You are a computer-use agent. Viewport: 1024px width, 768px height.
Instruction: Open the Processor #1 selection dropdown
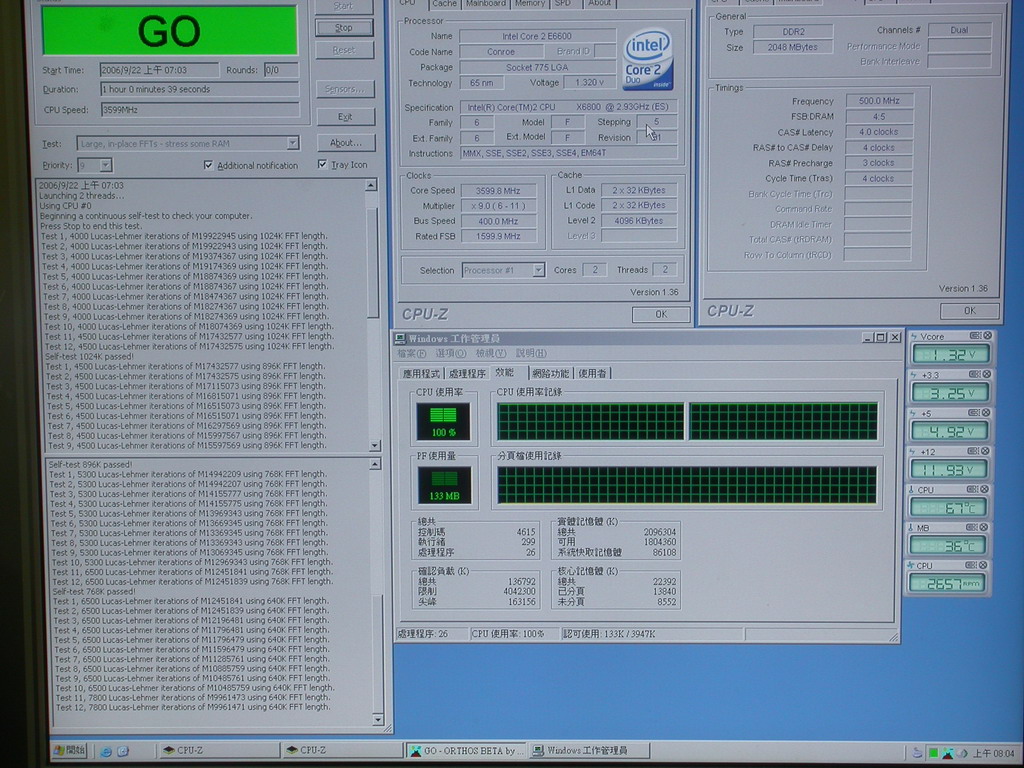538,270
